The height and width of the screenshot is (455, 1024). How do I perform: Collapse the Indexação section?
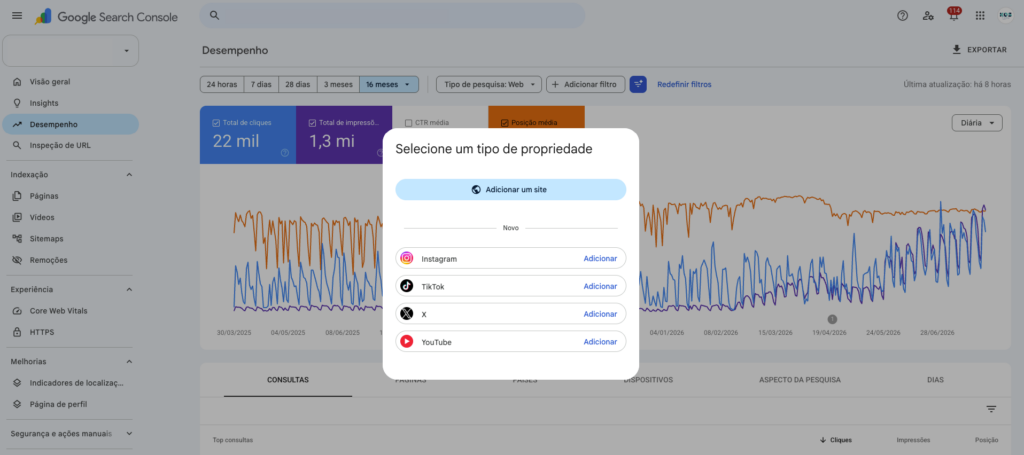coord(129,175)
